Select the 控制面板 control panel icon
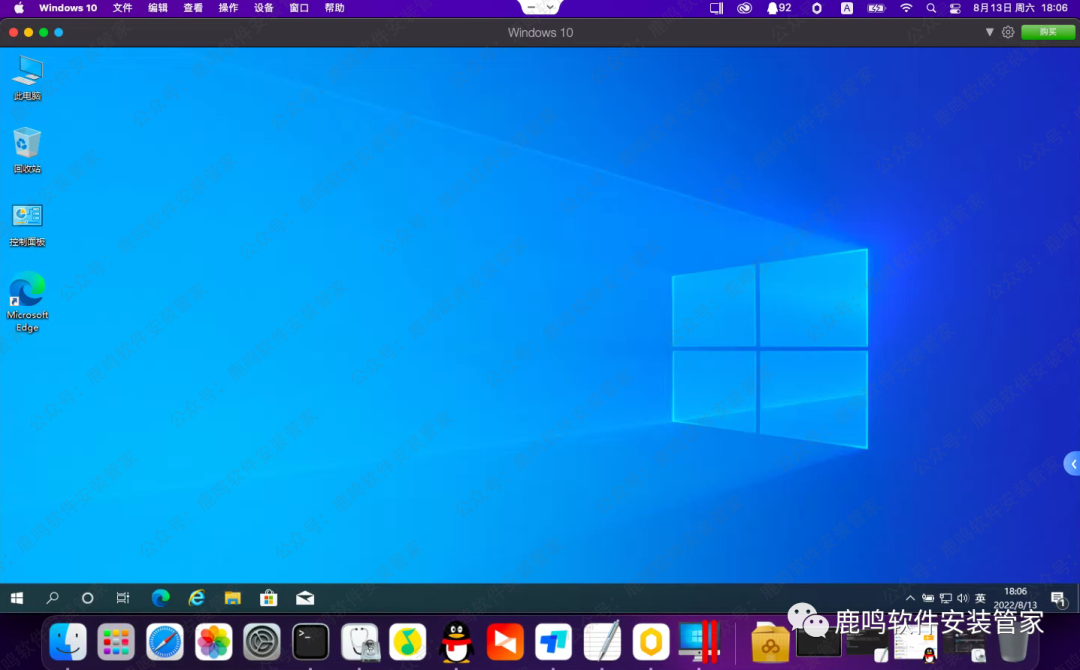 pyautogui.click(x=28, y=225)
